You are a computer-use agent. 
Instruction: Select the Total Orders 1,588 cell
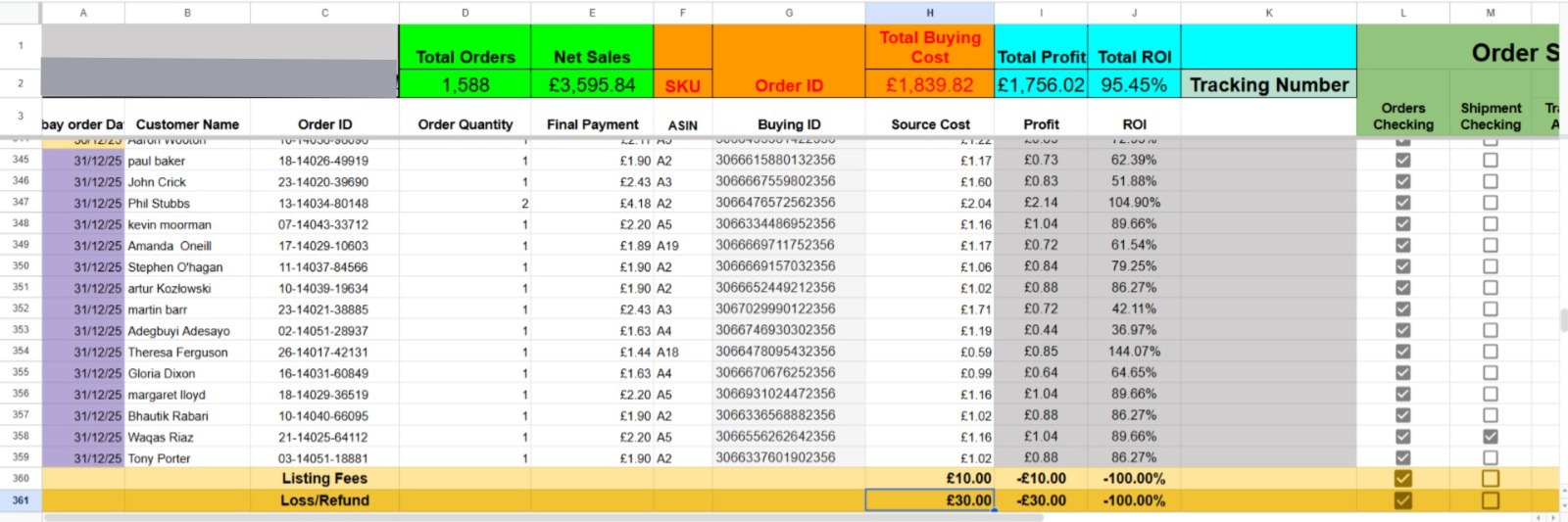(465, 85)
